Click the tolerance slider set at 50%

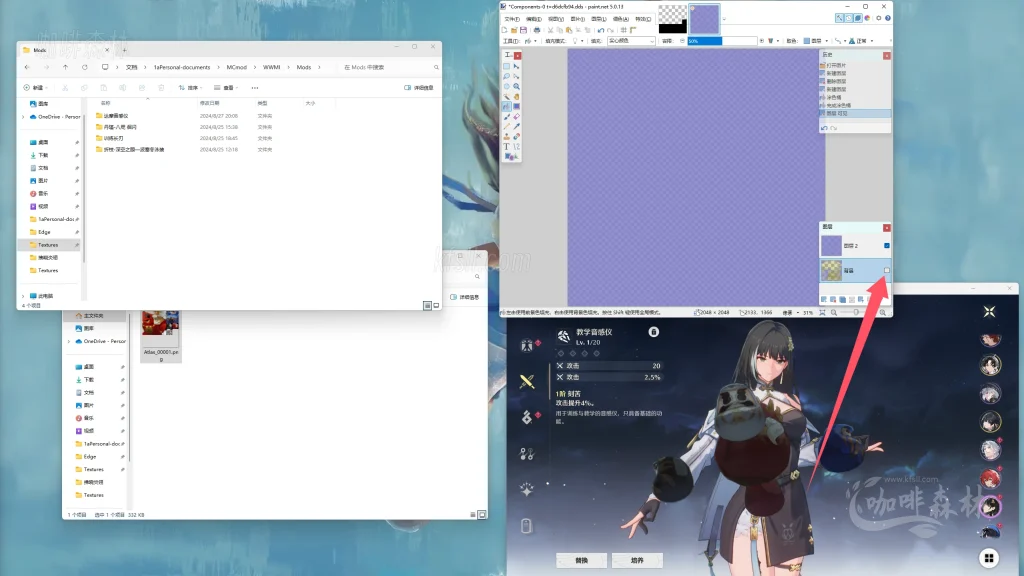[705, 41]
